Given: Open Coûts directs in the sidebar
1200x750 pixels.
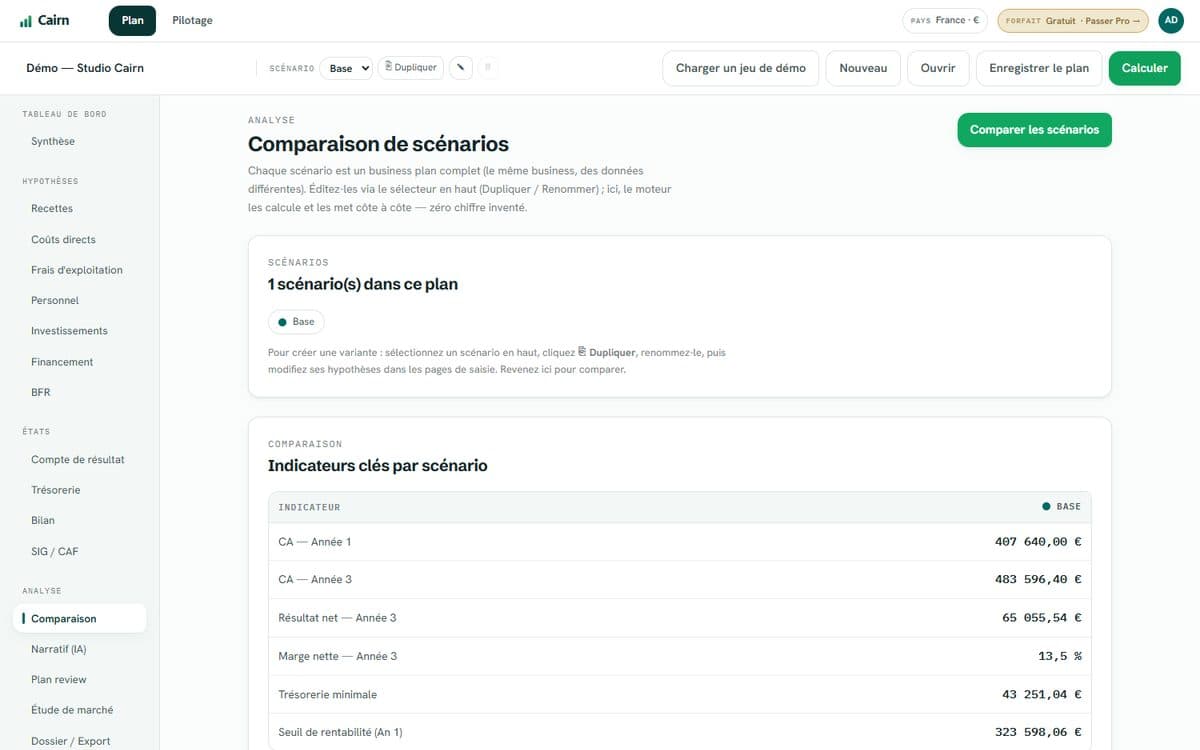Looking at the screenshot, I should coord(80,240).
